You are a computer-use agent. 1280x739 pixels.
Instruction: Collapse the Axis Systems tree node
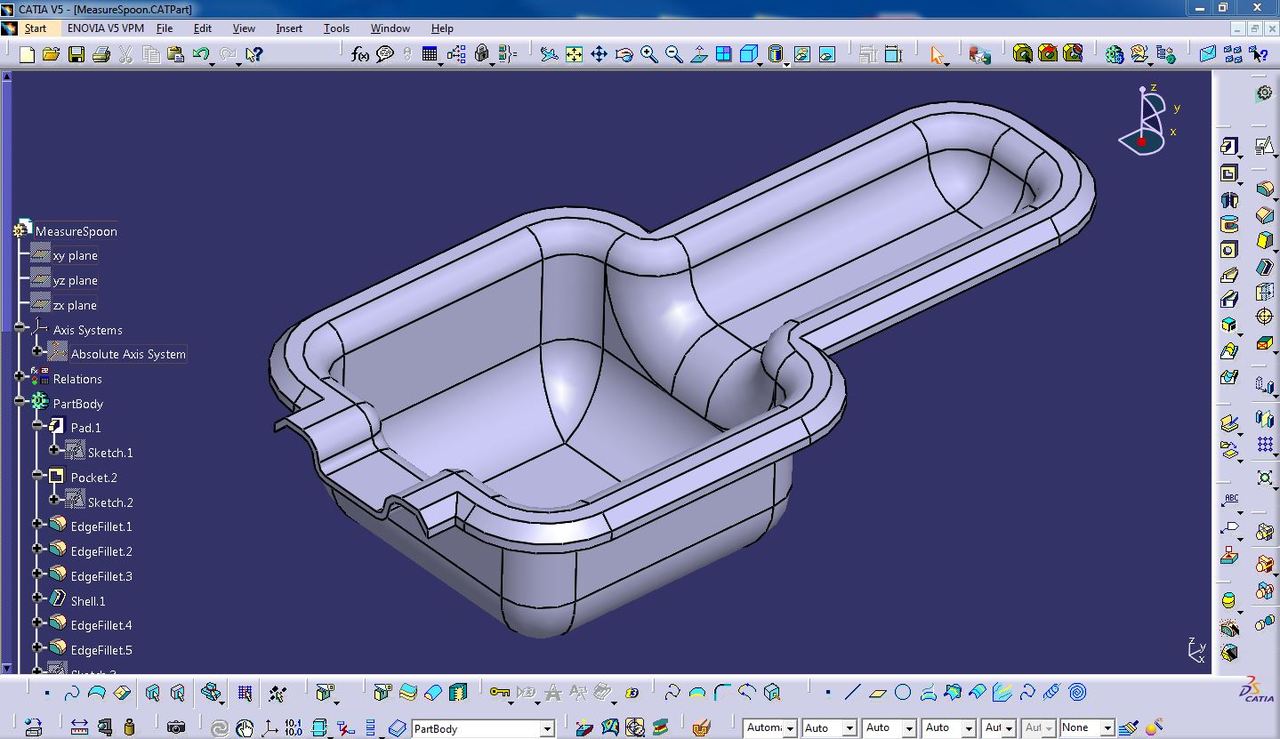point(20,329)
